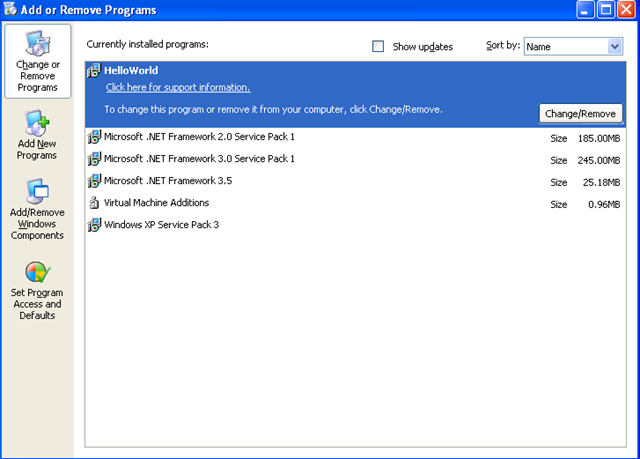Click the .NET Framework 2.0 SP1 icon

(x=94, y=136)
